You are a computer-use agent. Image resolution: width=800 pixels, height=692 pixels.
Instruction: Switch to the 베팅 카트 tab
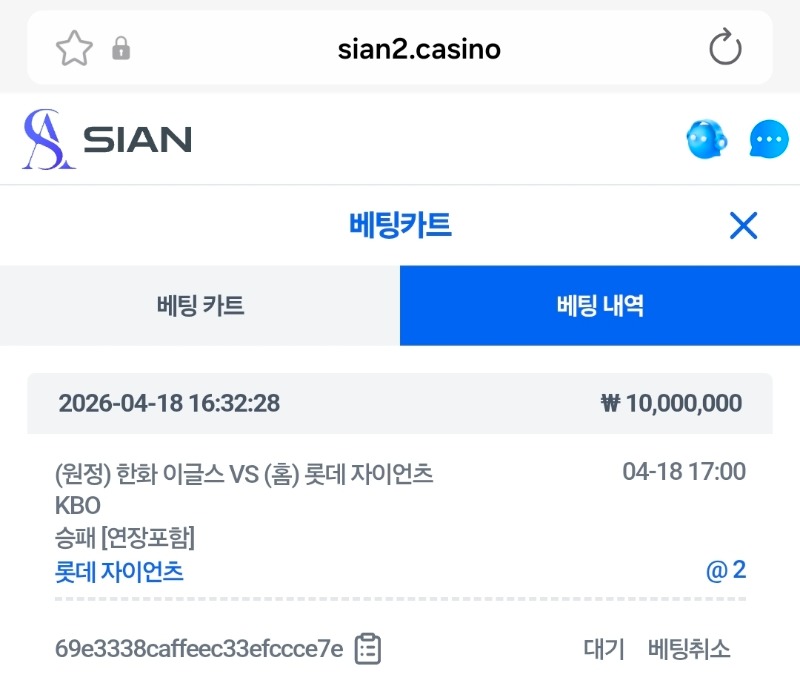coord(200,306)
